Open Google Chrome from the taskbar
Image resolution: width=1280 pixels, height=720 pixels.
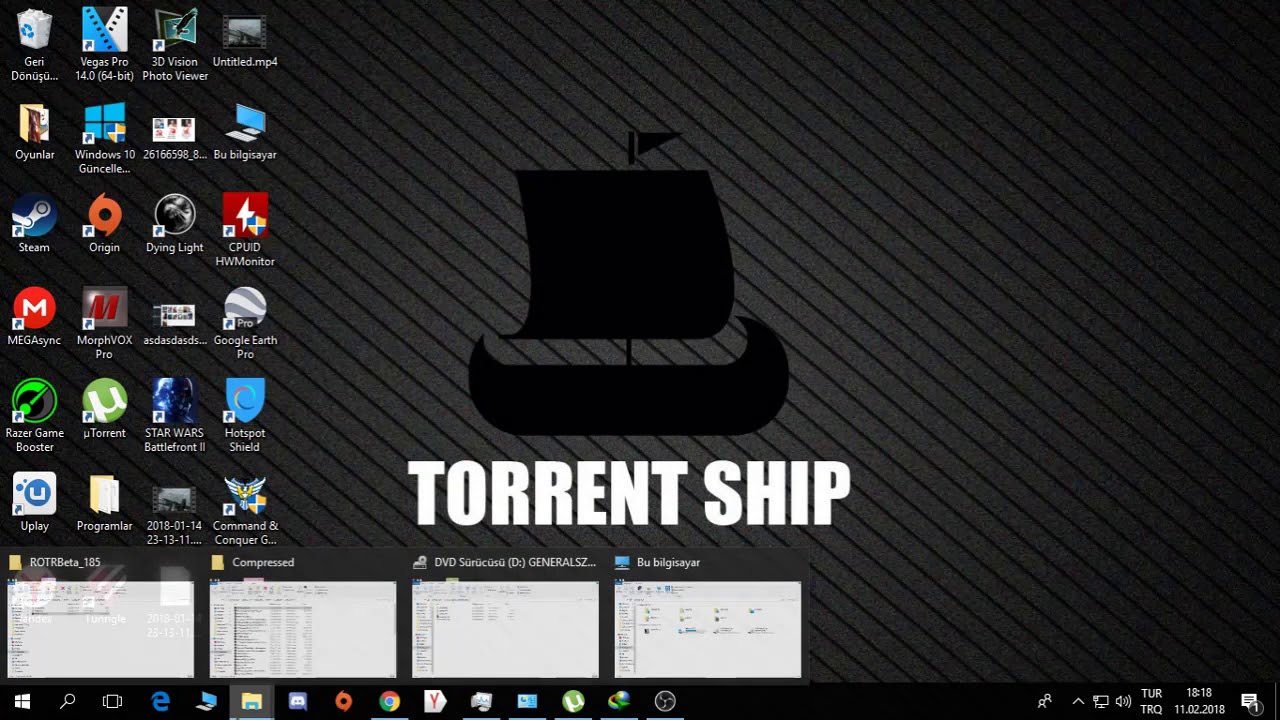click(x=390, y=702)
